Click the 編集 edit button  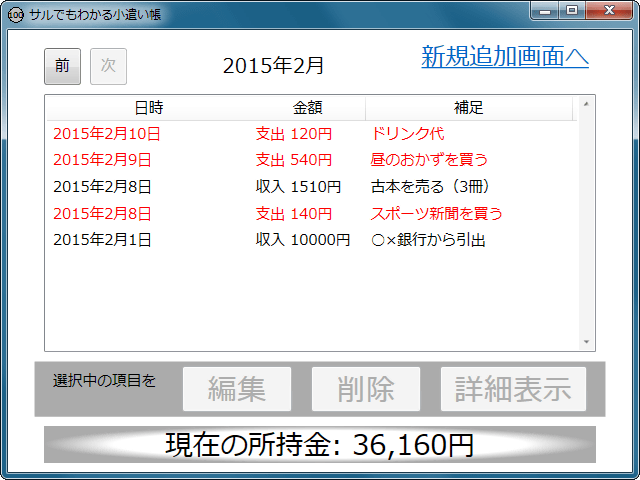[x=237, y=389]
